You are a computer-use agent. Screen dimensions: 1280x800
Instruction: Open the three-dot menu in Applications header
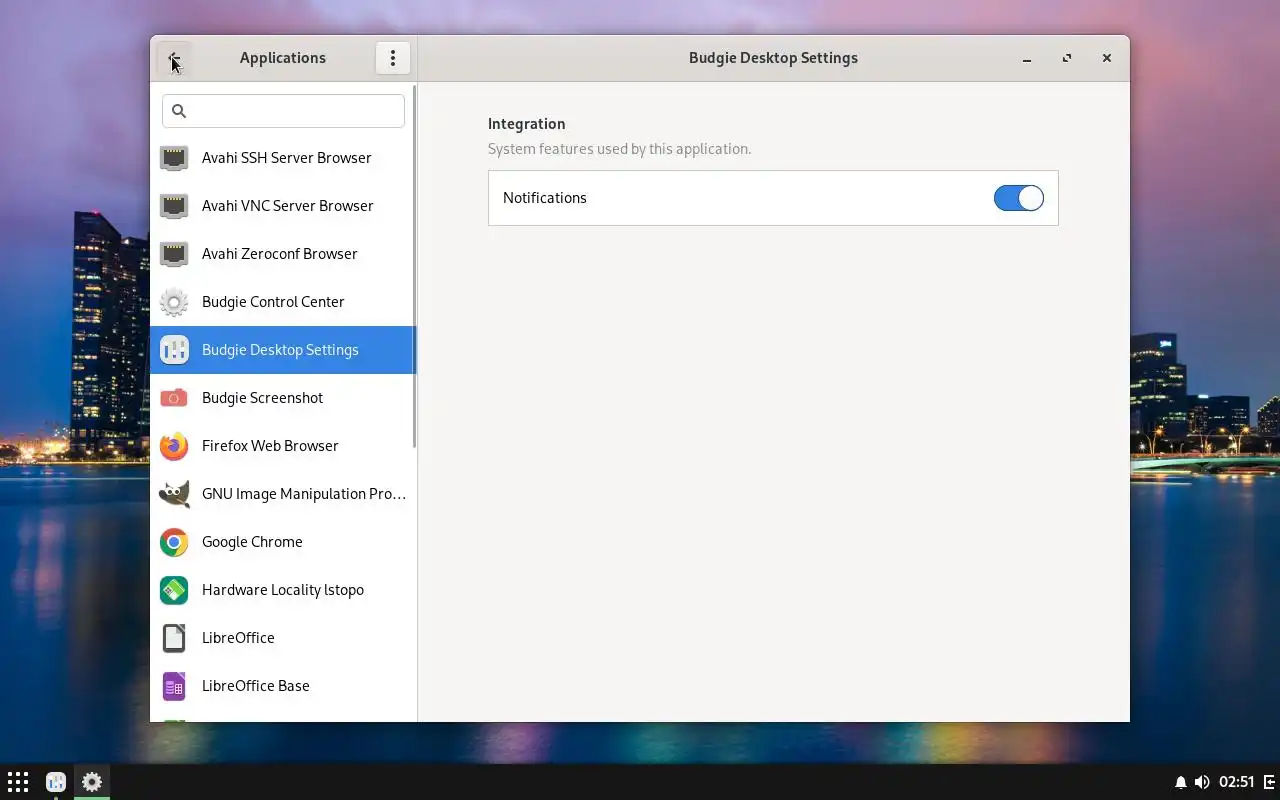click(x=393, y=58)
